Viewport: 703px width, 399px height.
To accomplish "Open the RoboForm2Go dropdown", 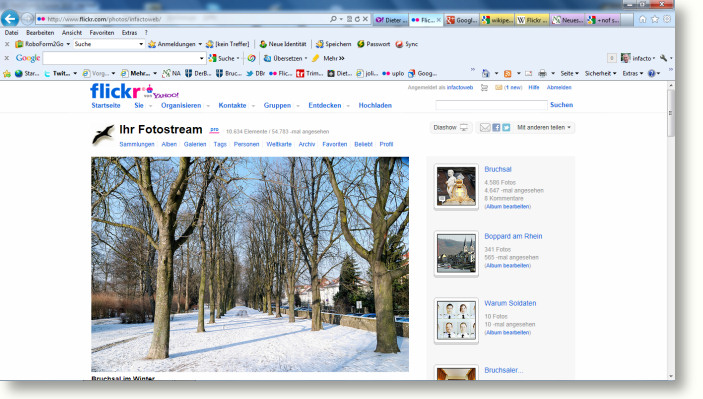I will (x=68, y=44).
